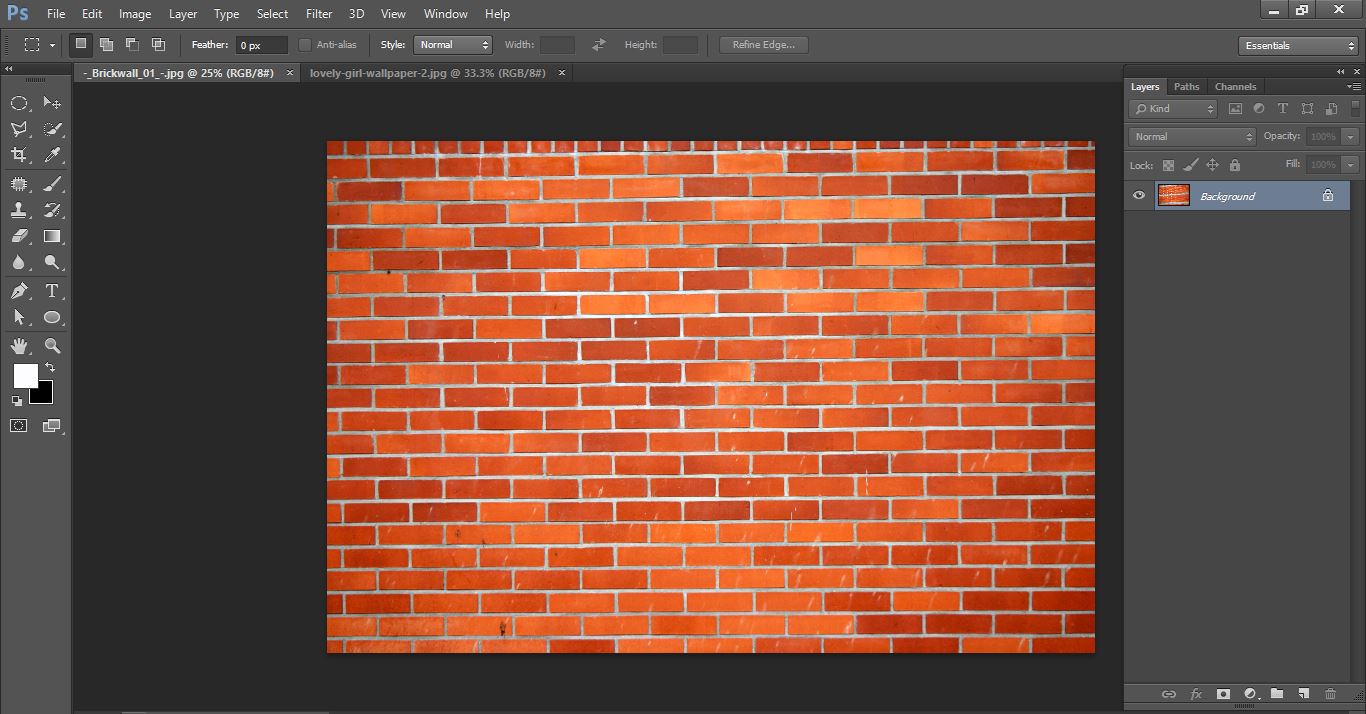Select the Horizontal Type tool
The width and height of the screenshot is (1366, 714).
coord(52,291)
